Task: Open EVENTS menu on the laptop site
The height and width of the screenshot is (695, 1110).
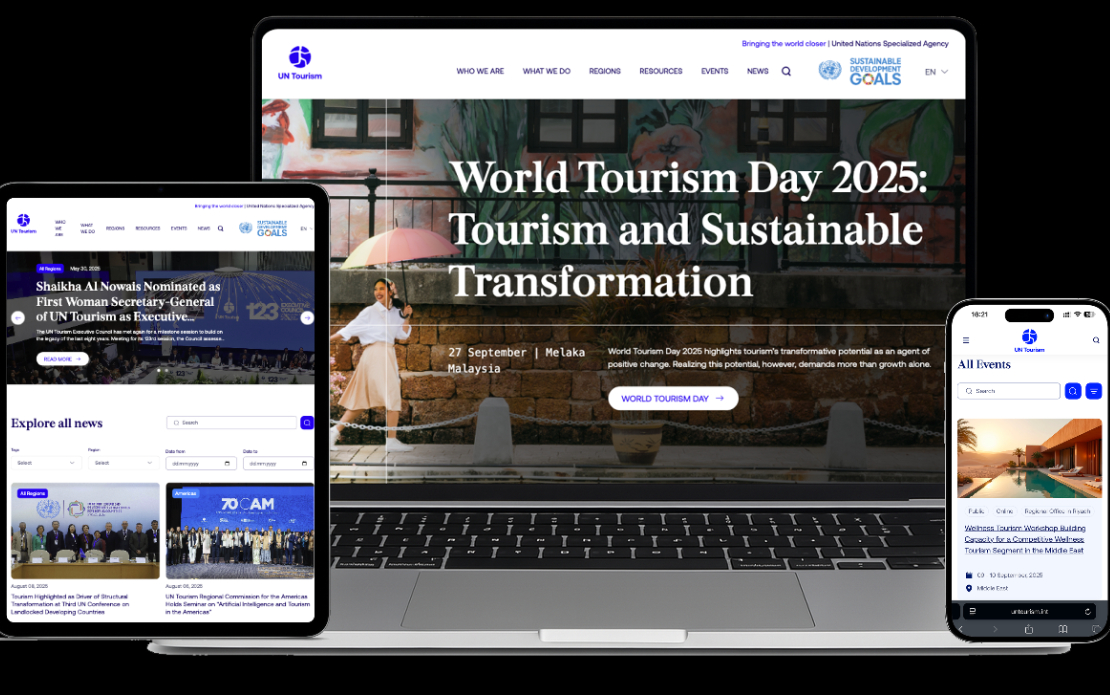Action: (x=714, y=71)
